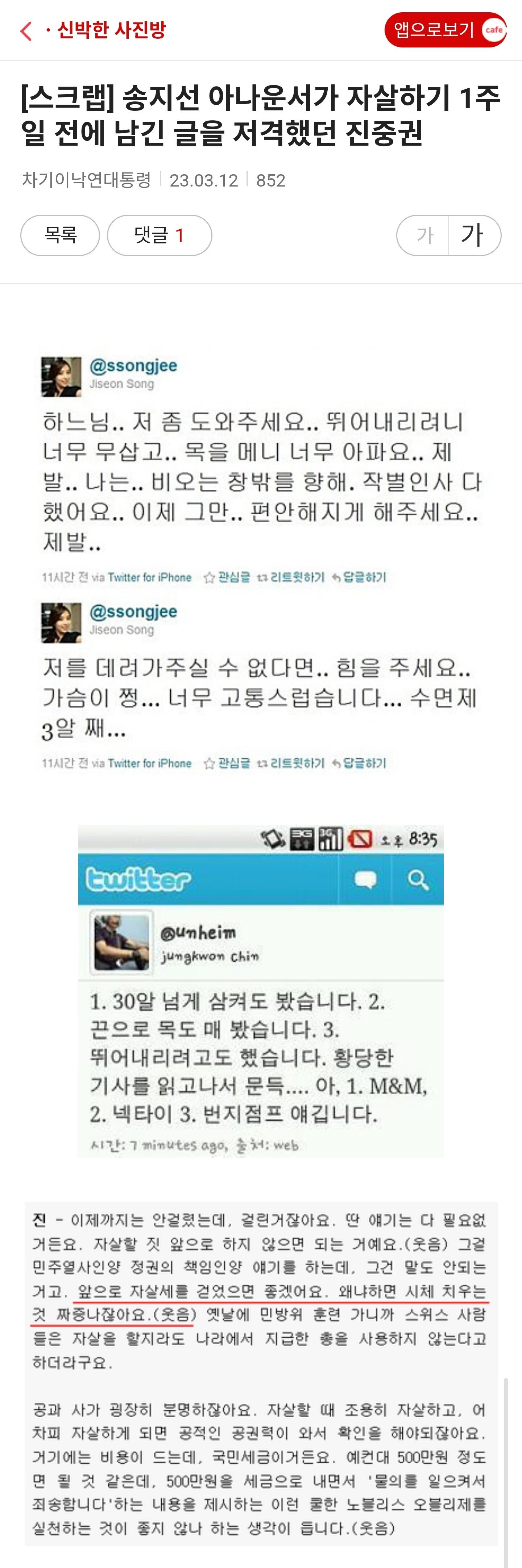
Task: Click 답글하기 reply in second tweet
Action: 359,763
